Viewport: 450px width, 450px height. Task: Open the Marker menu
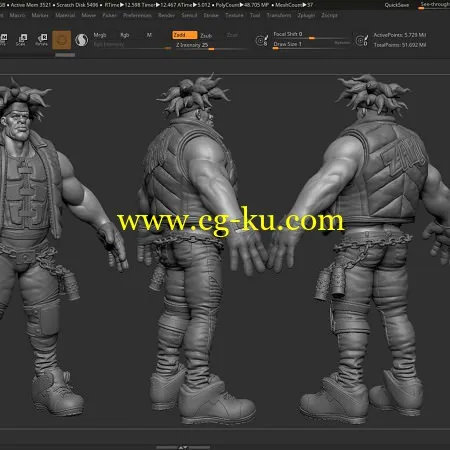pyautogui.click(x=40, y=15)
